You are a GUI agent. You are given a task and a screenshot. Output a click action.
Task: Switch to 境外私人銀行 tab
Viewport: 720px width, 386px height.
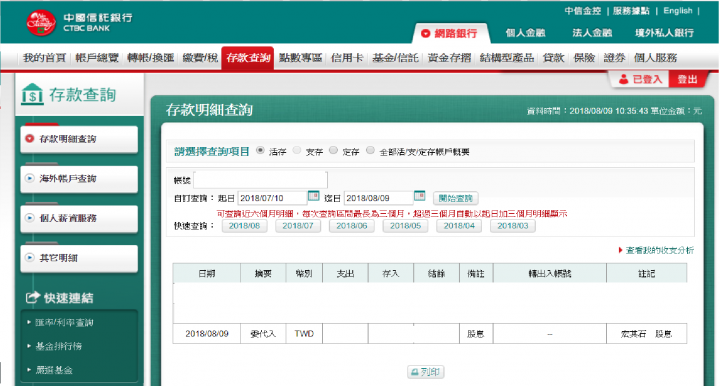pyautogui.click(x=664, y=33)
